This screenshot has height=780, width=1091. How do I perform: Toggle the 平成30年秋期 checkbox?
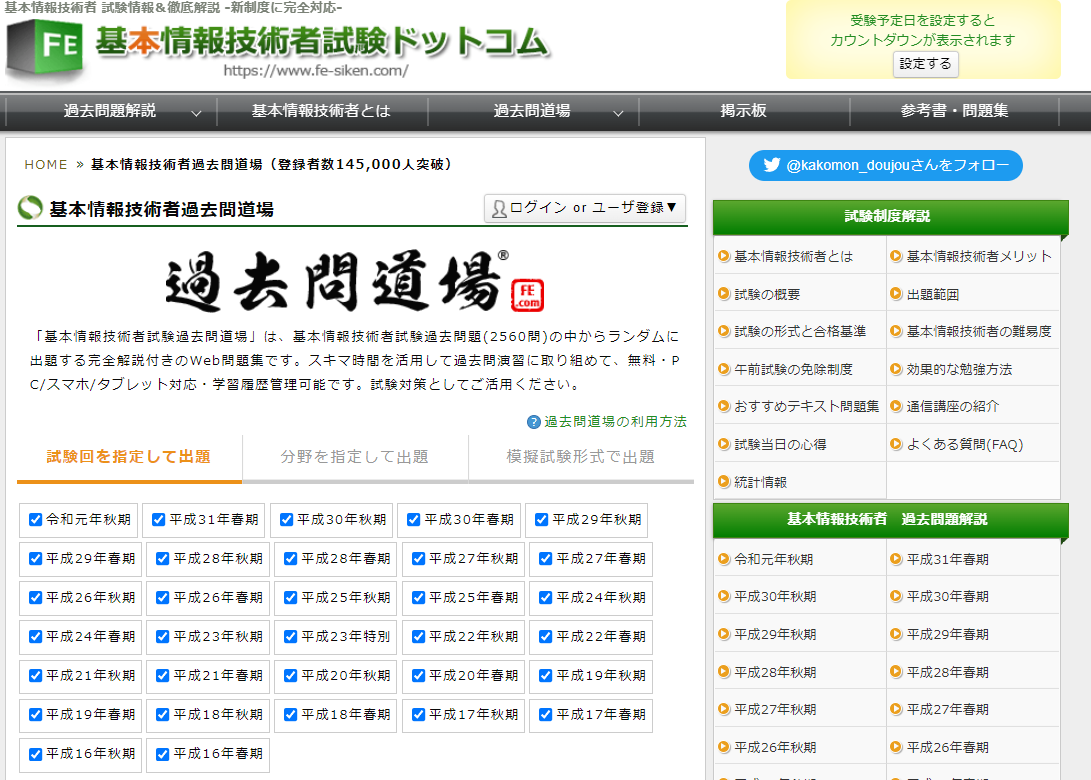[x=286, y=520]
